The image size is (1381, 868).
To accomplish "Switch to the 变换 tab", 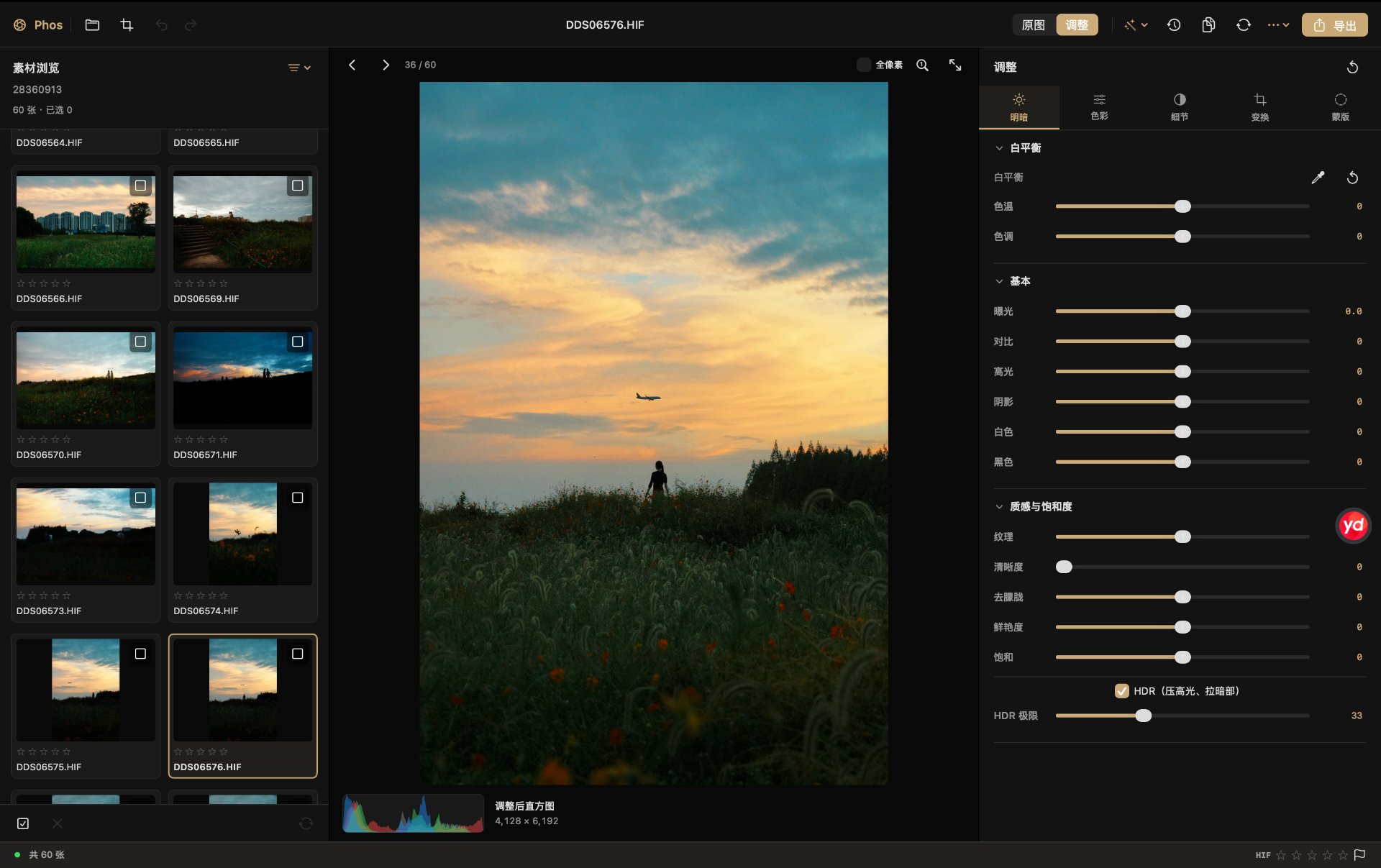I will coord(1260,107).
